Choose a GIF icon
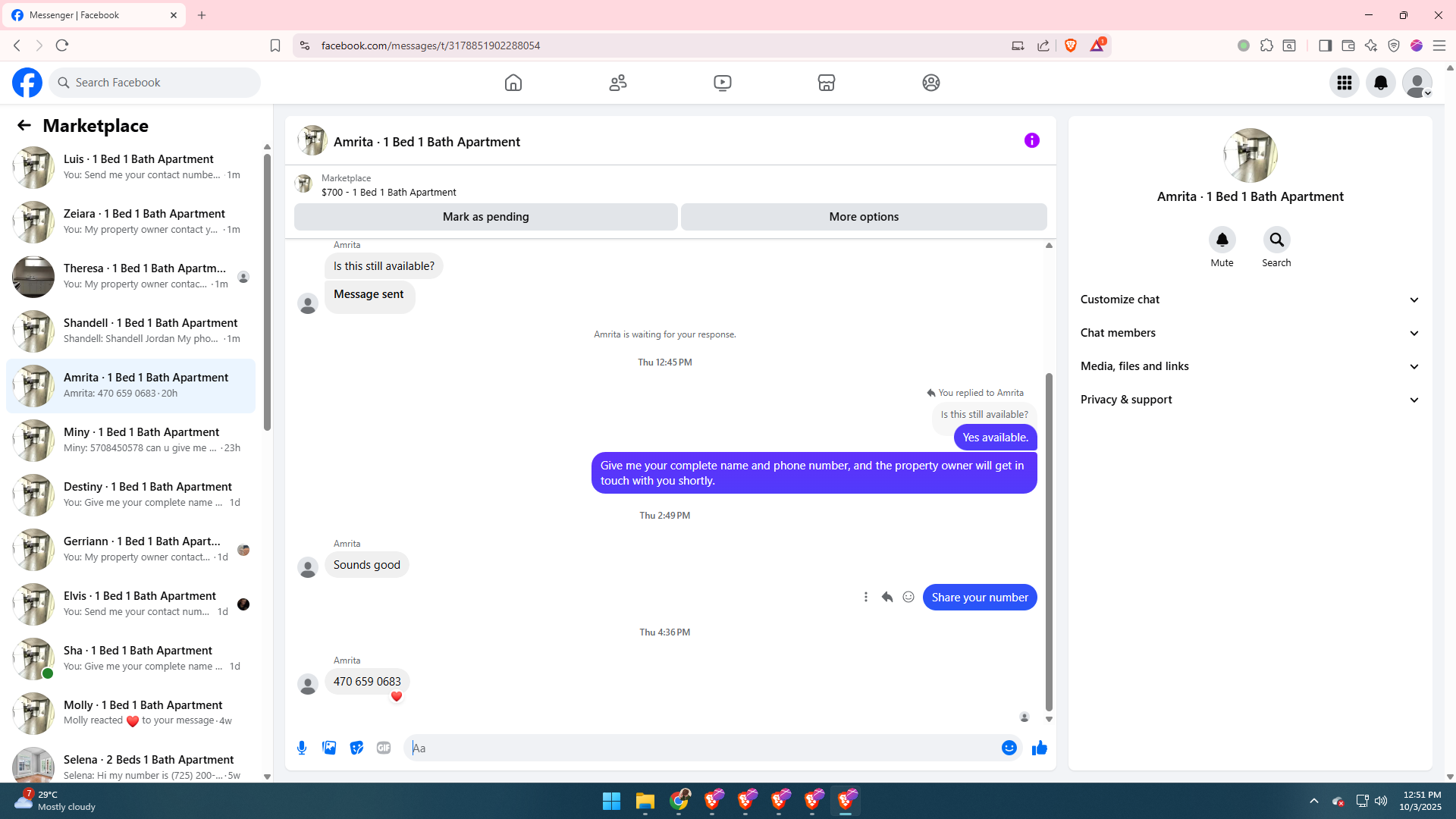Screen dimensions: 1456x819 (x=384, y=748)
